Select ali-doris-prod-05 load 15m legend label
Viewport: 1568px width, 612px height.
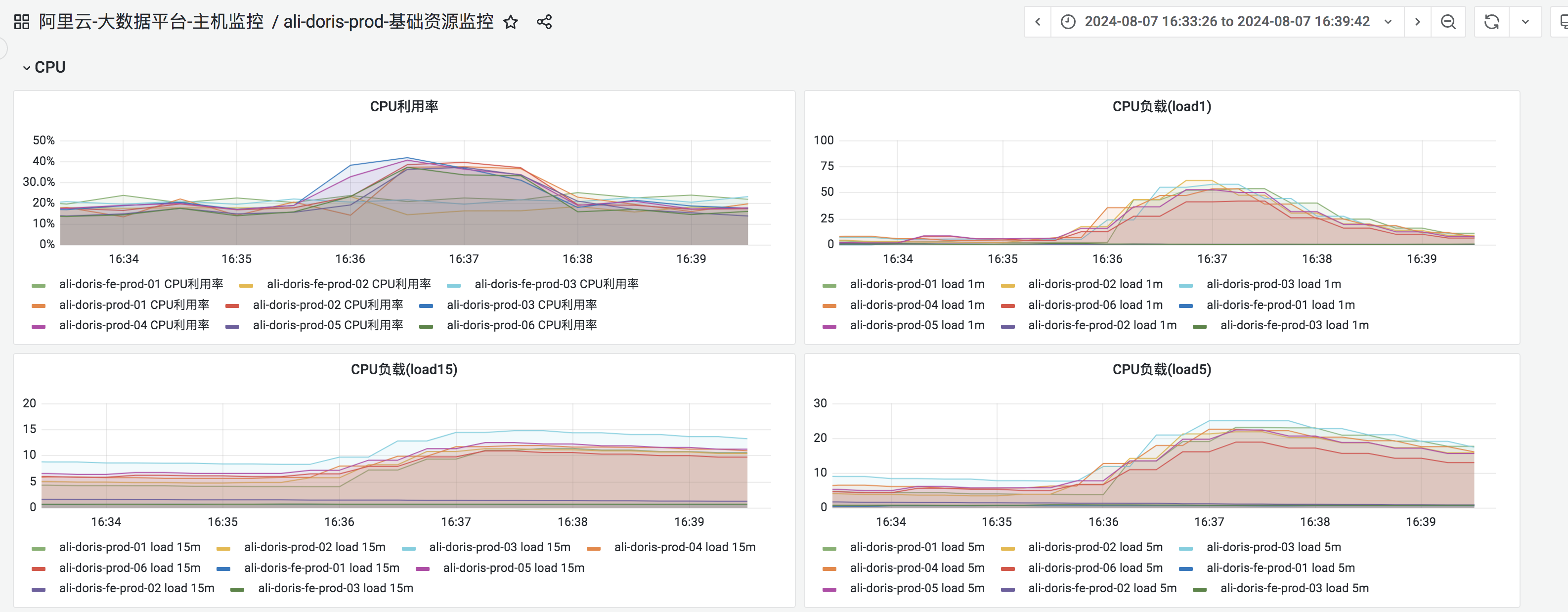514,568
